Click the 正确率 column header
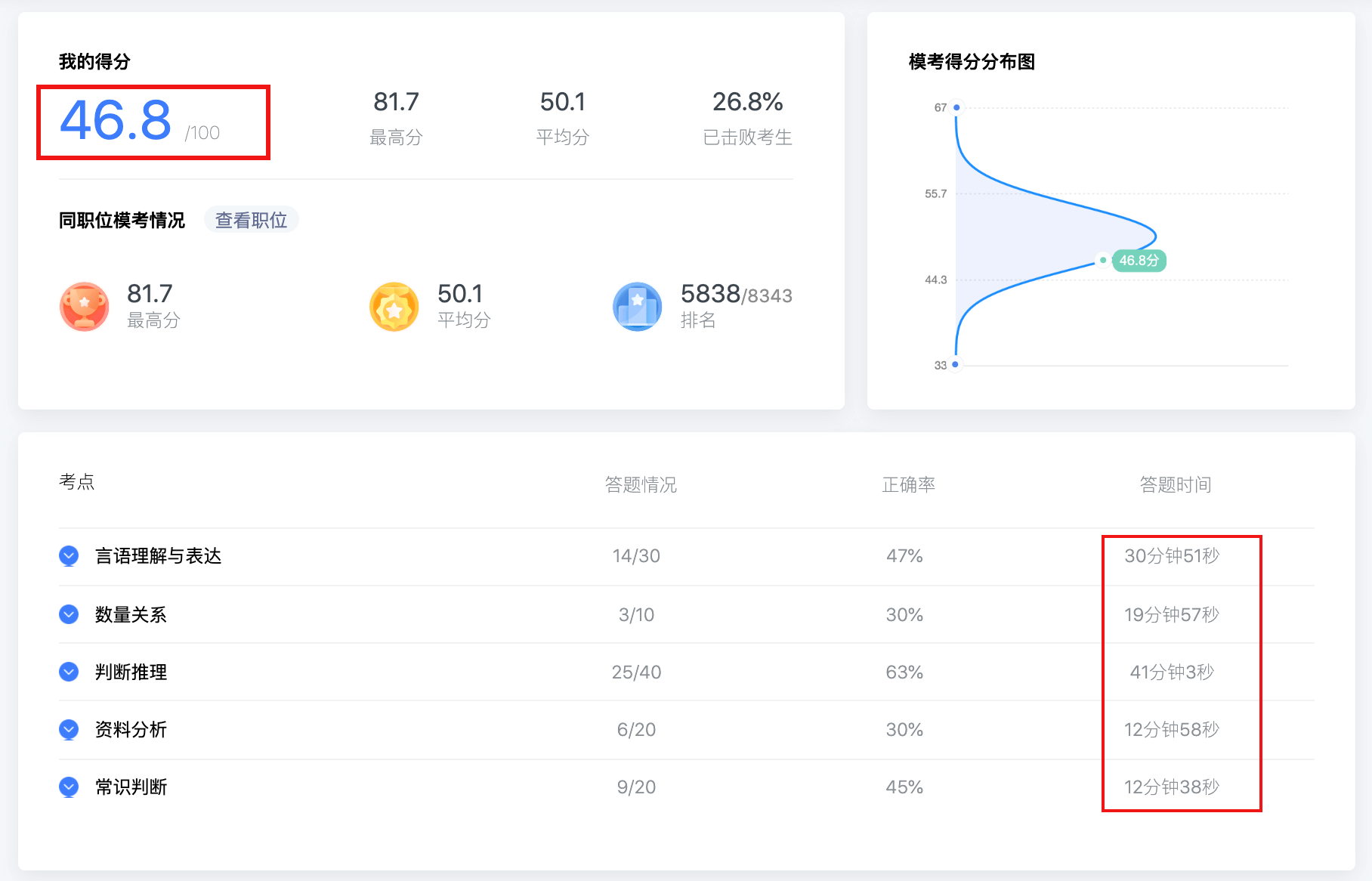1372x881 pixels. click(908, 484)
